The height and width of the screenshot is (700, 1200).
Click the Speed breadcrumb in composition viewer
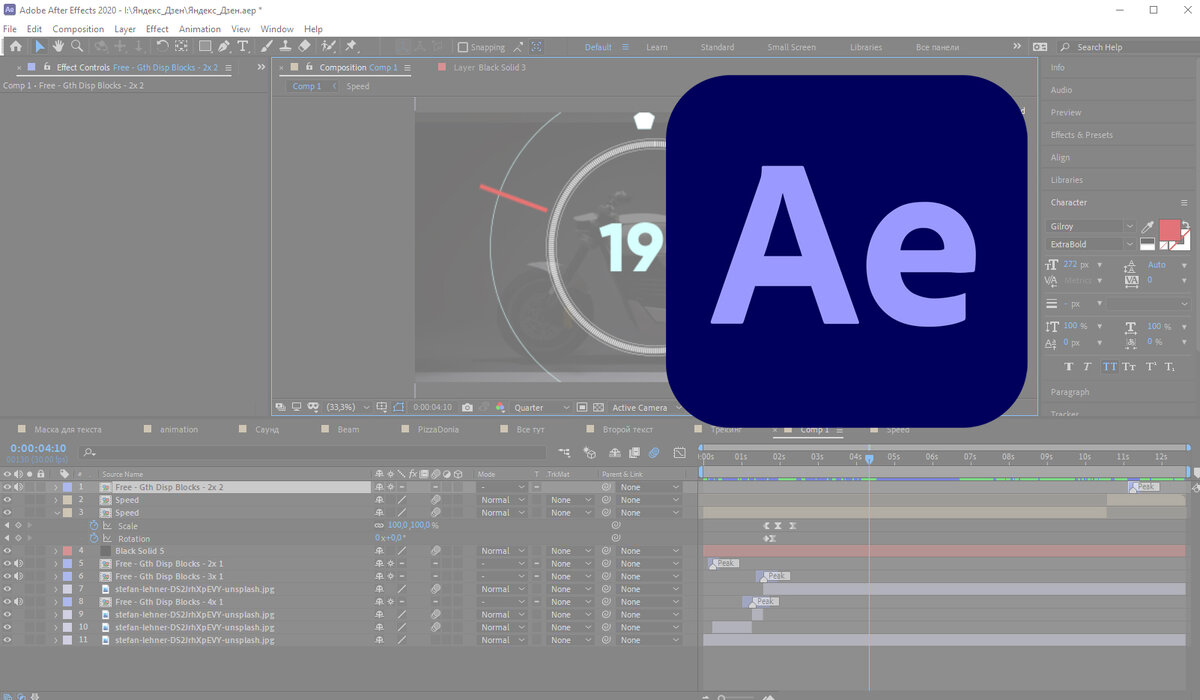click(358, 87)
